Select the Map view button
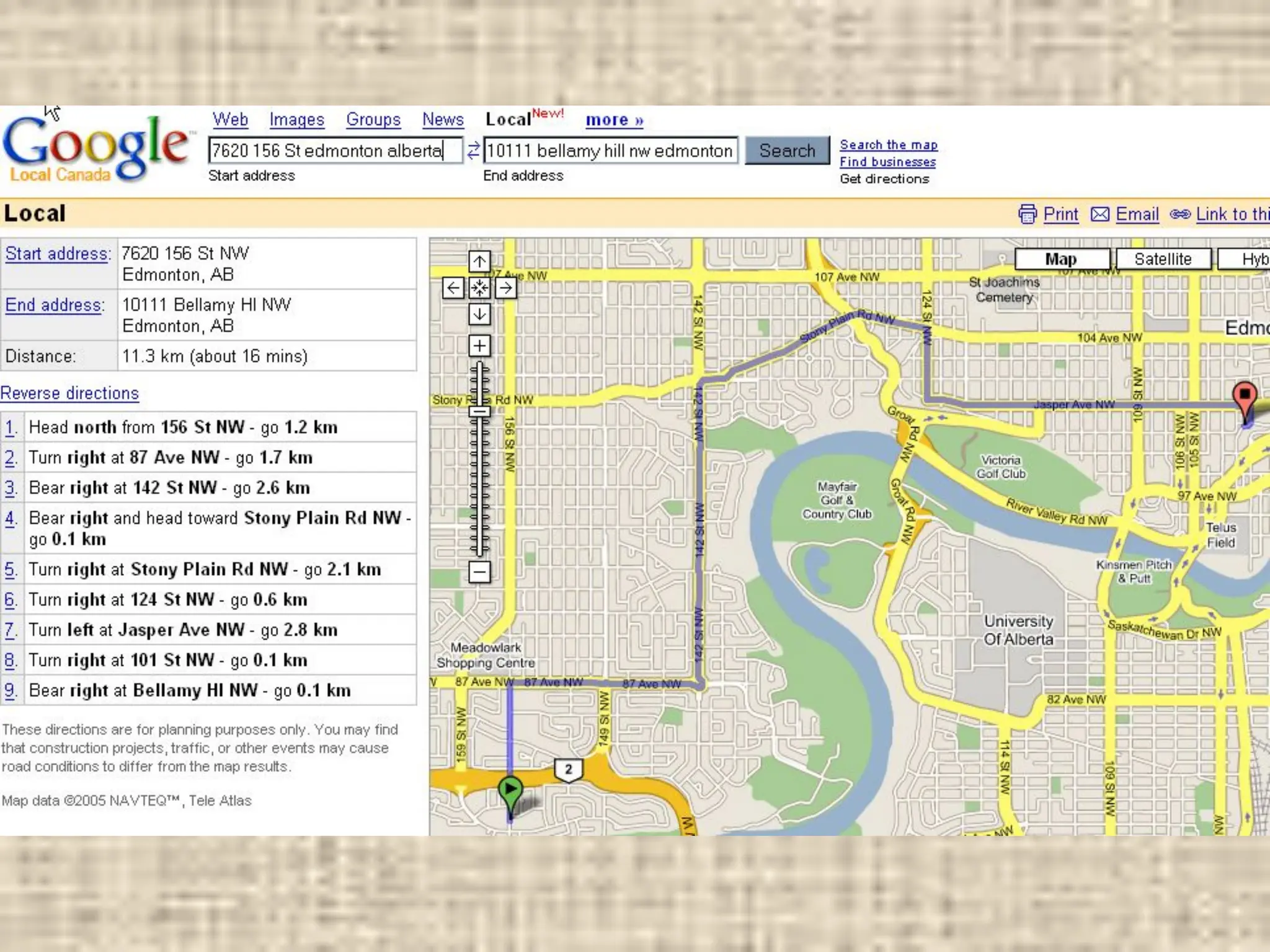Screen dimensions: 1270x952 tap(1061, 259)
